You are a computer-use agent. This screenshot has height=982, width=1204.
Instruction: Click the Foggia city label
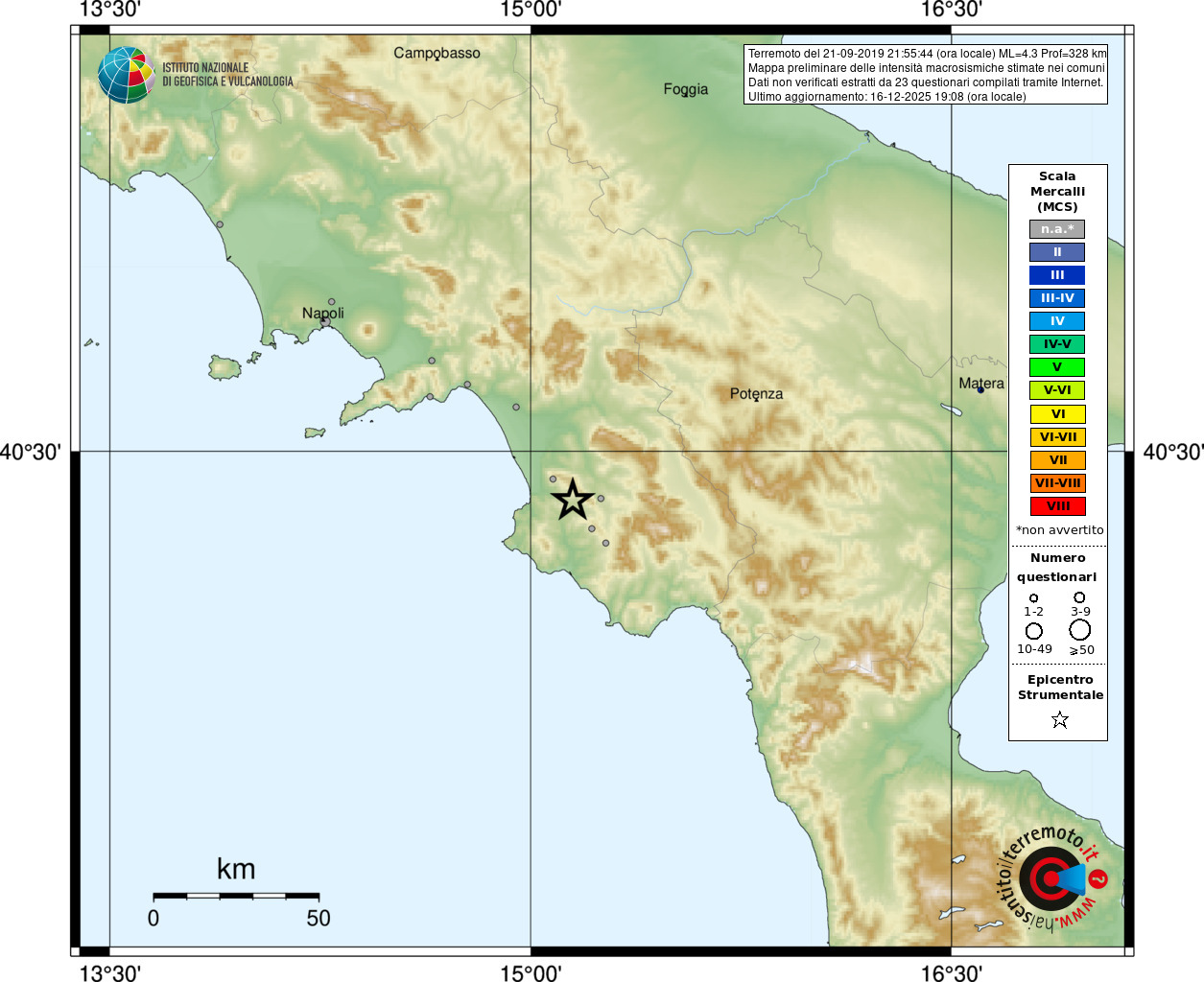tap(686, 89)
